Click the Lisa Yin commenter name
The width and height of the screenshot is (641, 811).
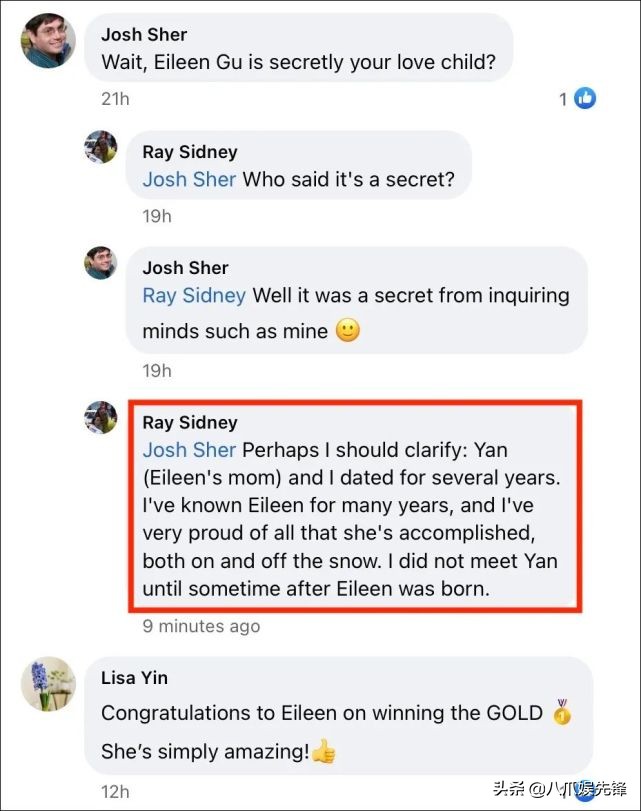pos(134,678)
